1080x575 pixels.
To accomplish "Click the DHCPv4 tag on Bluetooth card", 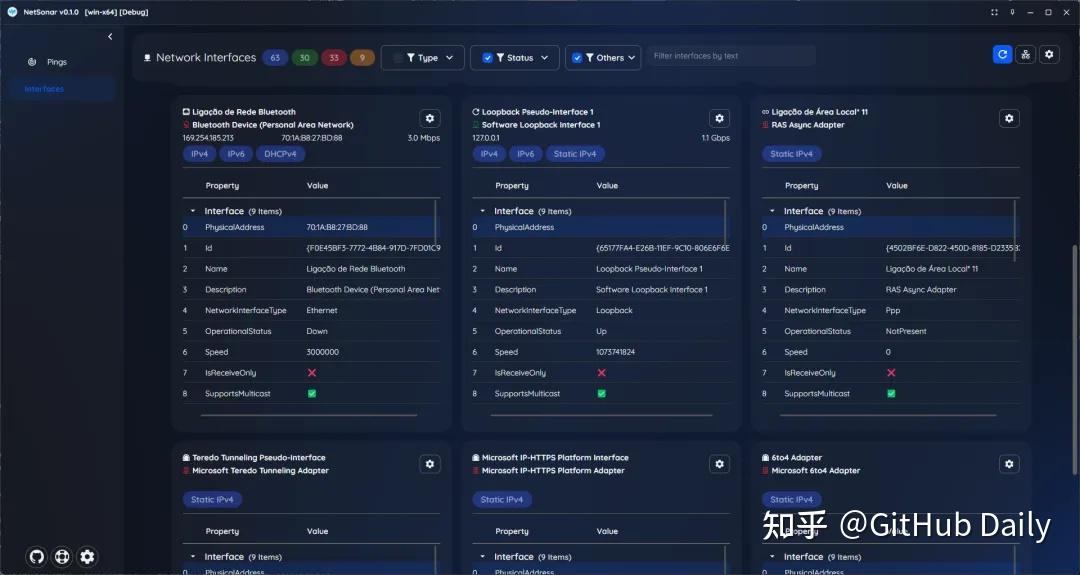I will click(280, 154).
